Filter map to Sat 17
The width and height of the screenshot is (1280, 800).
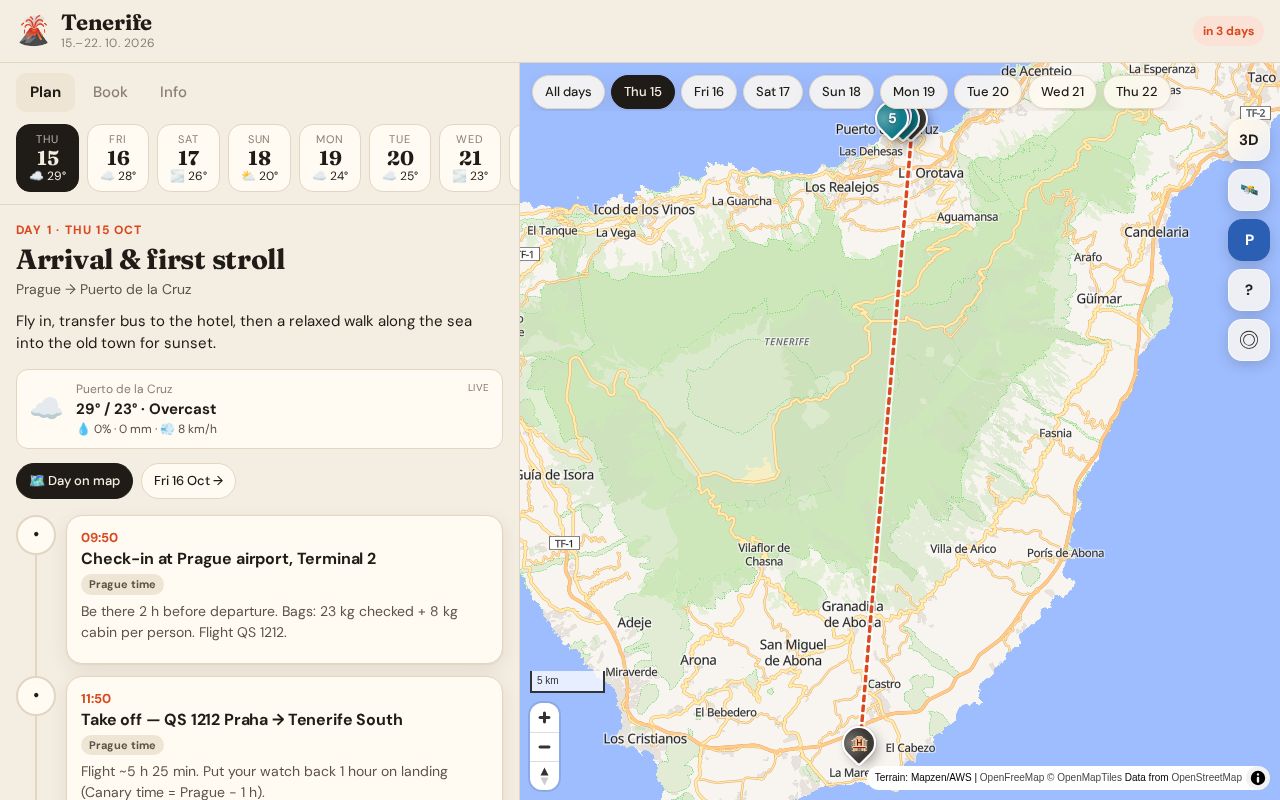[x=773, y=92]
